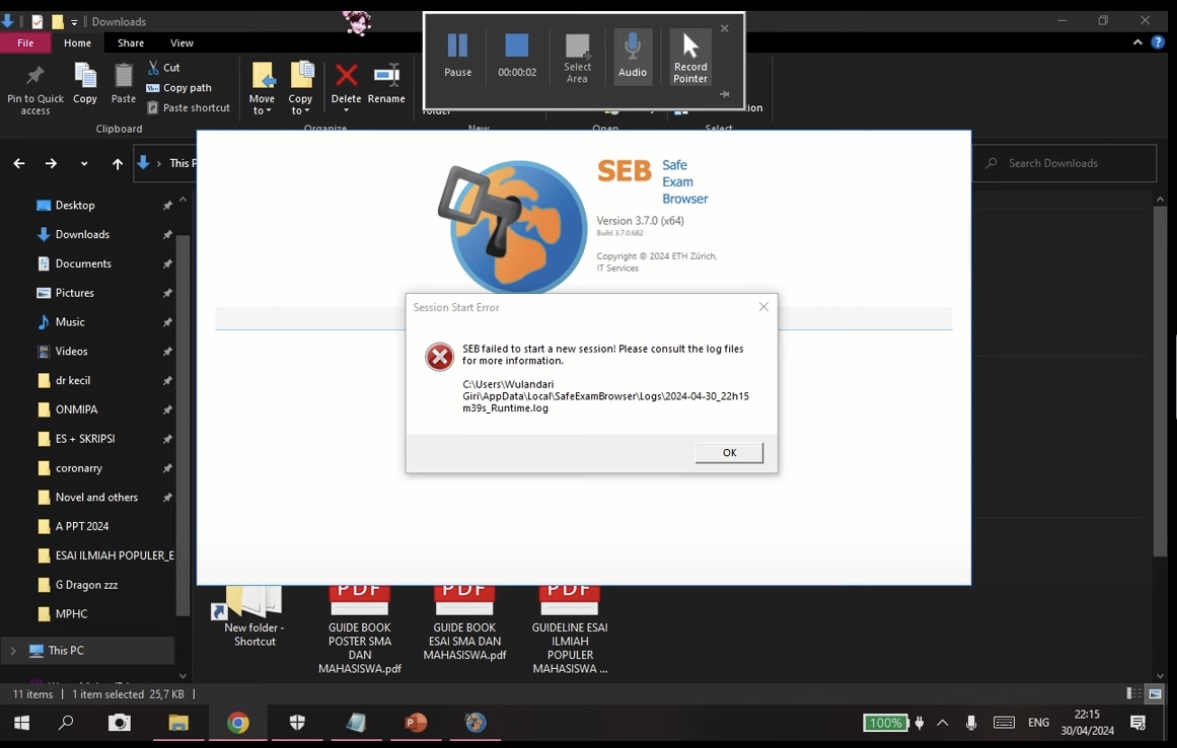This screenshot has width=1177, height=748.
Task: Pause the screen recording
Action: click(457, 56)
